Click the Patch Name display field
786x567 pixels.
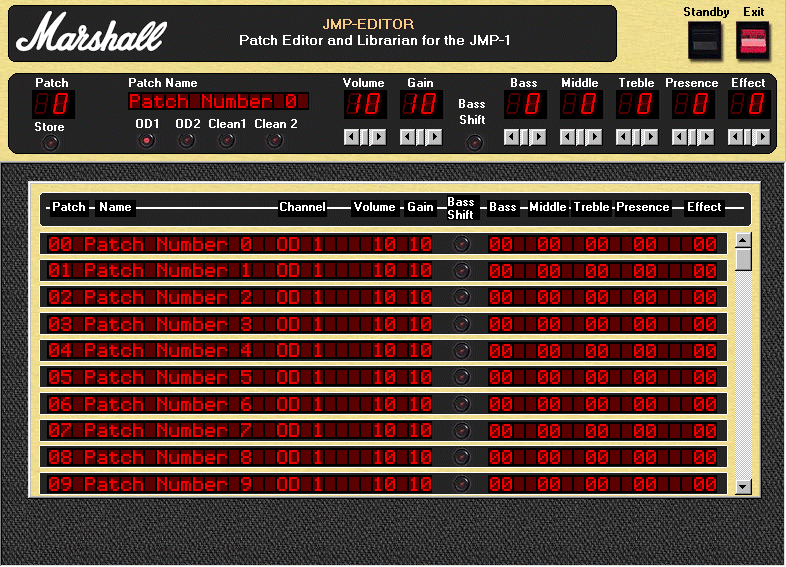(218, 101)
